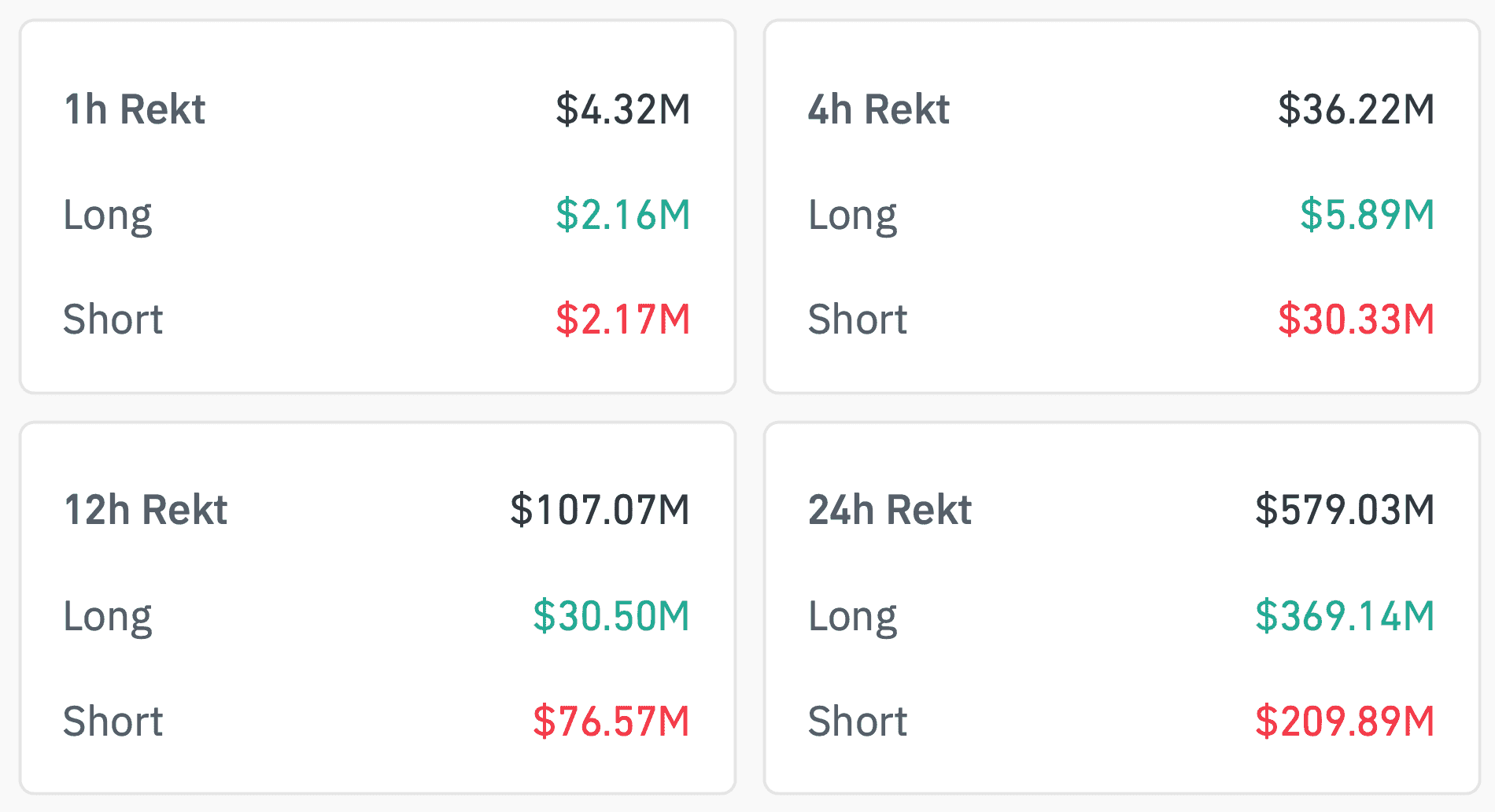The width and height of the screenshot is (1495, 812).
Task: Click the 24h Rekt card title
Action: pyautogui.click(x=890, y=510)
